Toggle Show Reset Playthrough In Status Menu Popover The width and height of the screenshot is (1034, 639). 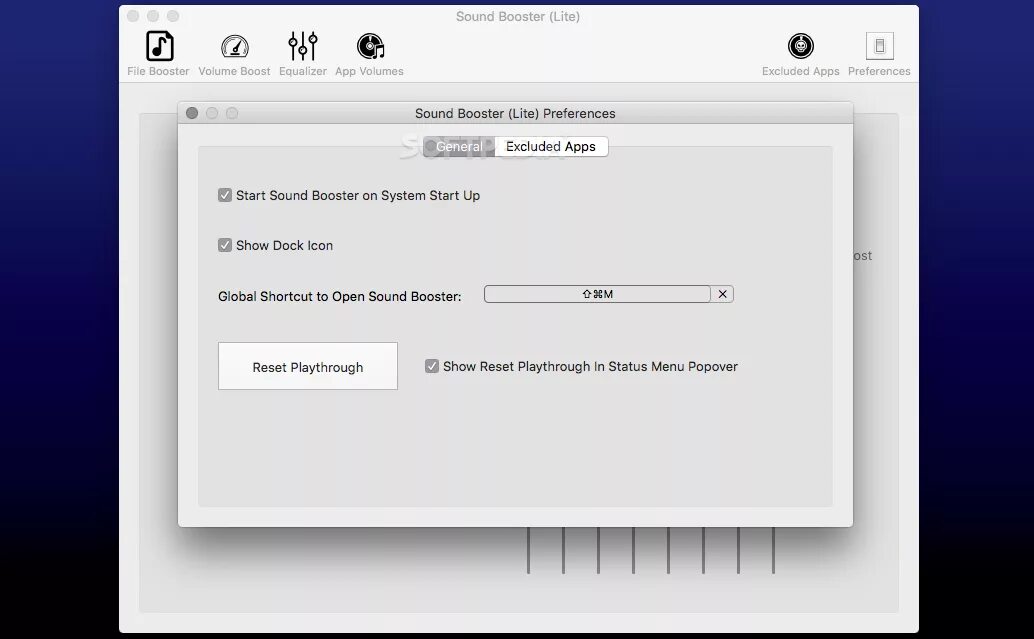(432, 366)
